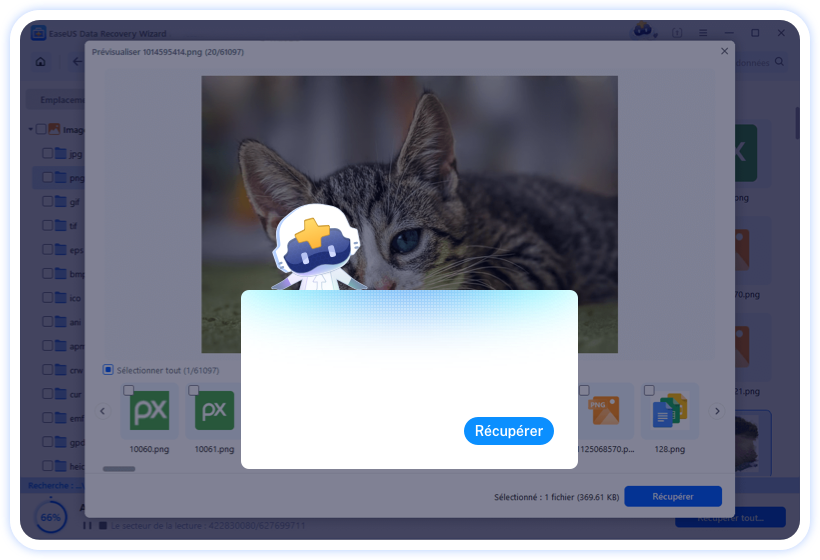Check the bmp folder checkbox
820x560 pixels.
(47, 273)
